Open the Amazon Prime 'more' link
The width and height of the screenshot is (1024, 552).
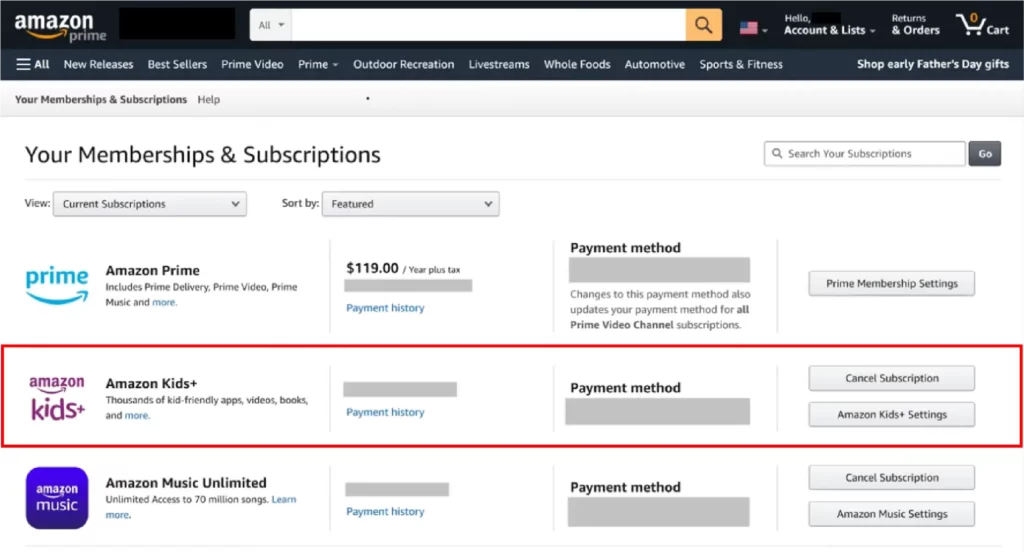[x=164, y=302]
